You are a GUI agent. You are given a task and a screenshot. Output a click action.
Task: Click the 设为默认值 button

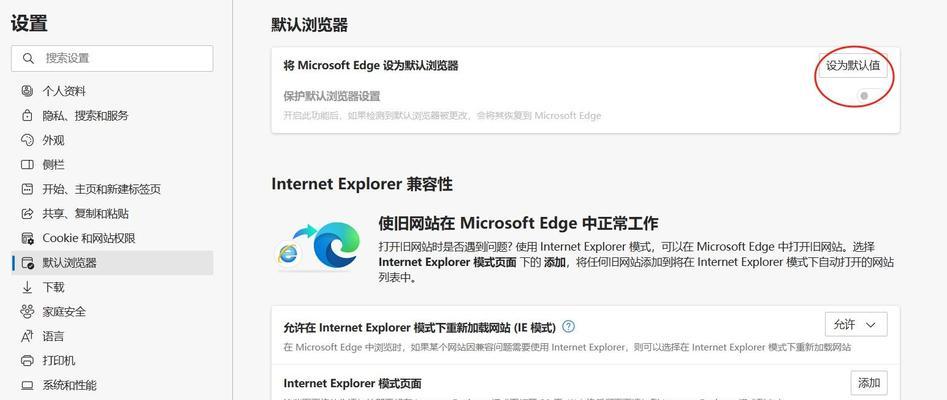click(853, 66)
